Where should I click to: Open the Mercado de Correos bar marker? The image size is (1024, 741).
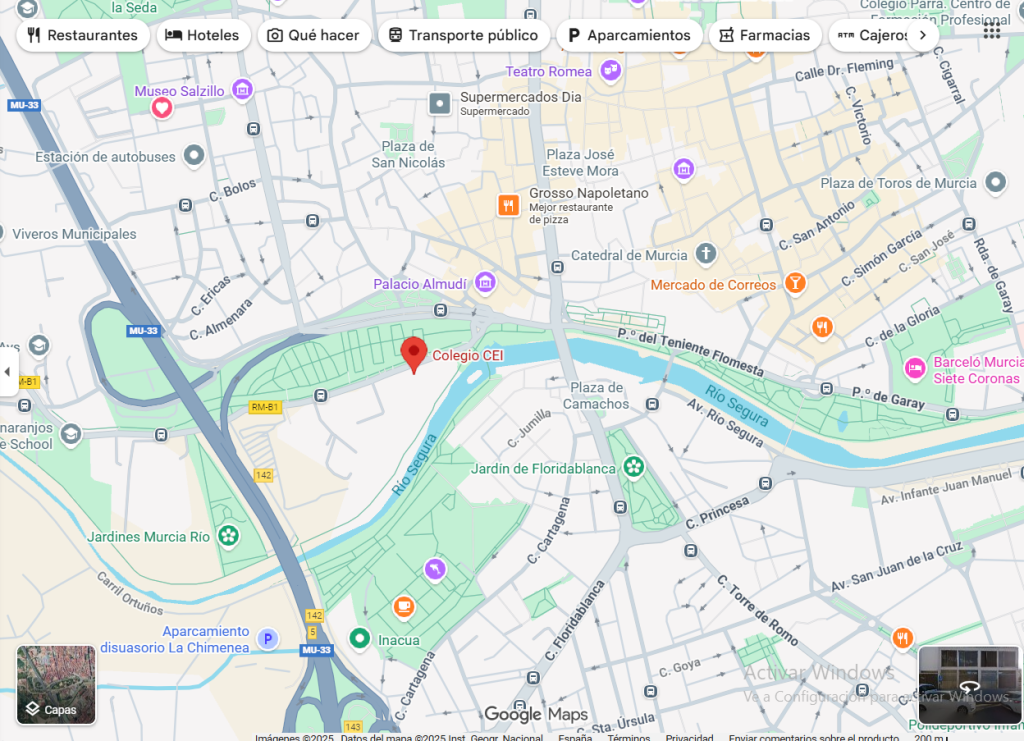[x=795, y=283]
